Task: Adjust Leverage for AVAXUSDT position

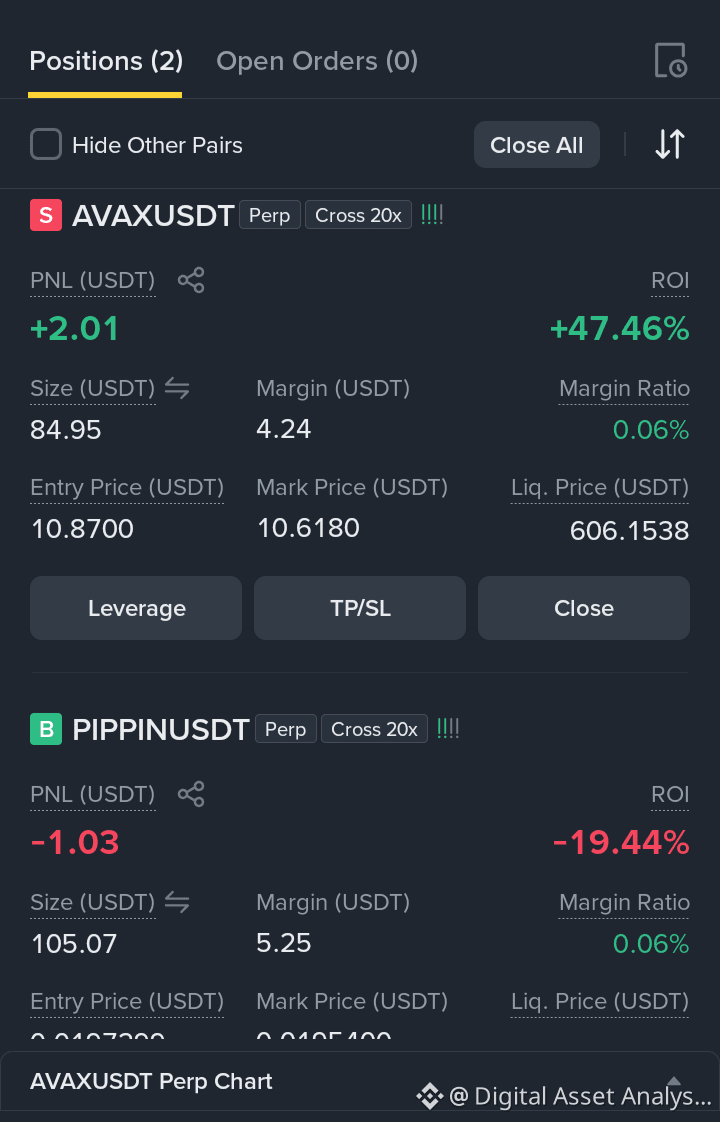Action: pyautogui.click(x=136, y=608)
